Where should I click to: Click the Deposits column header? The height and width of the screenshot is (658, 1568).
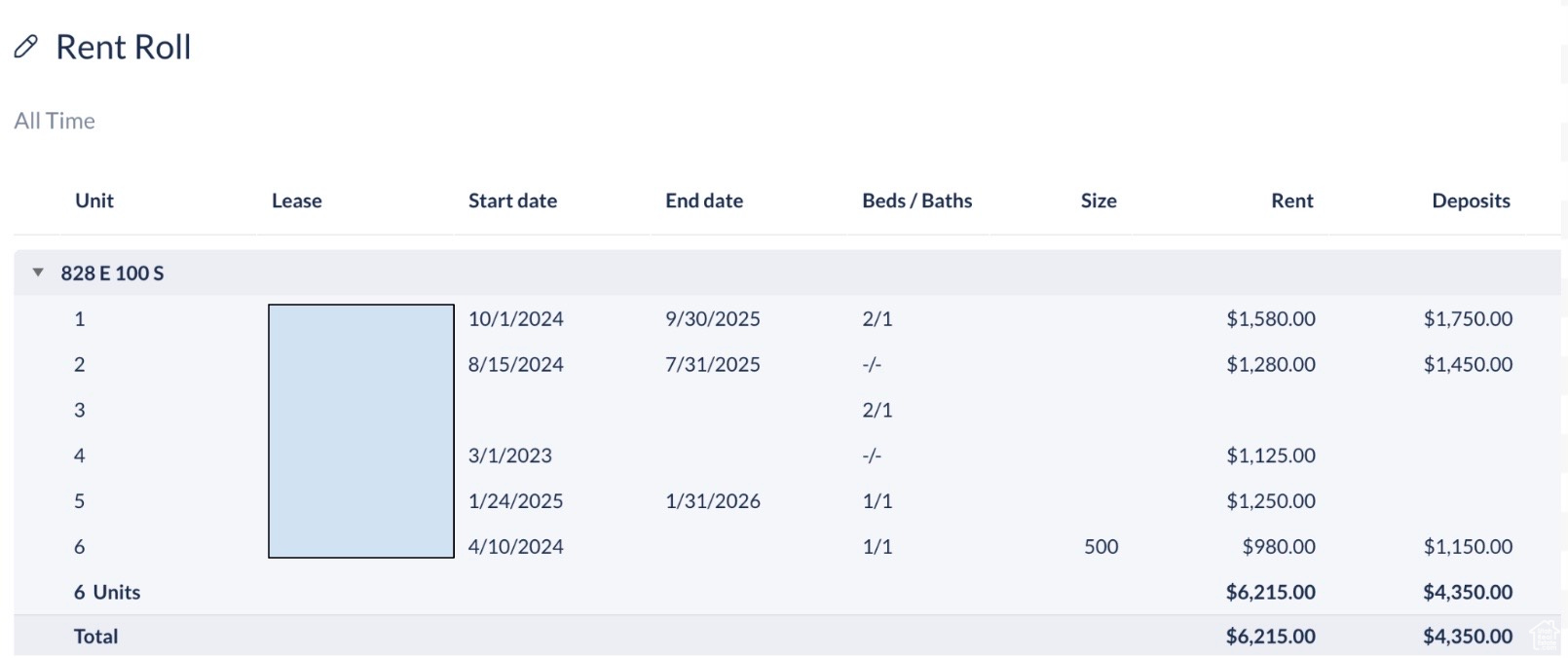click(1471, 201)
